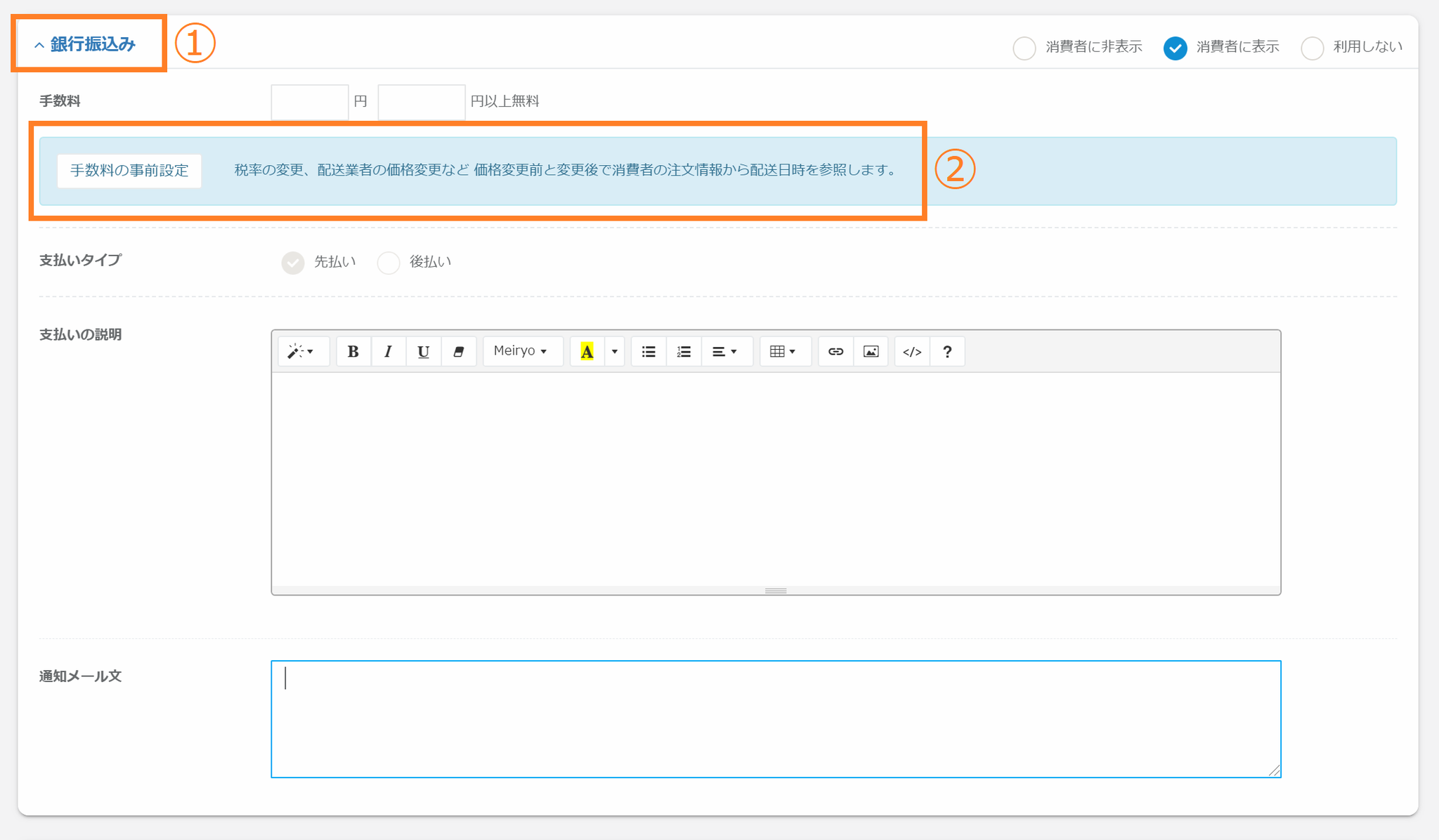Click the 手数料の事前設定 button
Image resolution: width=1439 pixels, height=840 pixels.
point(129,171)
